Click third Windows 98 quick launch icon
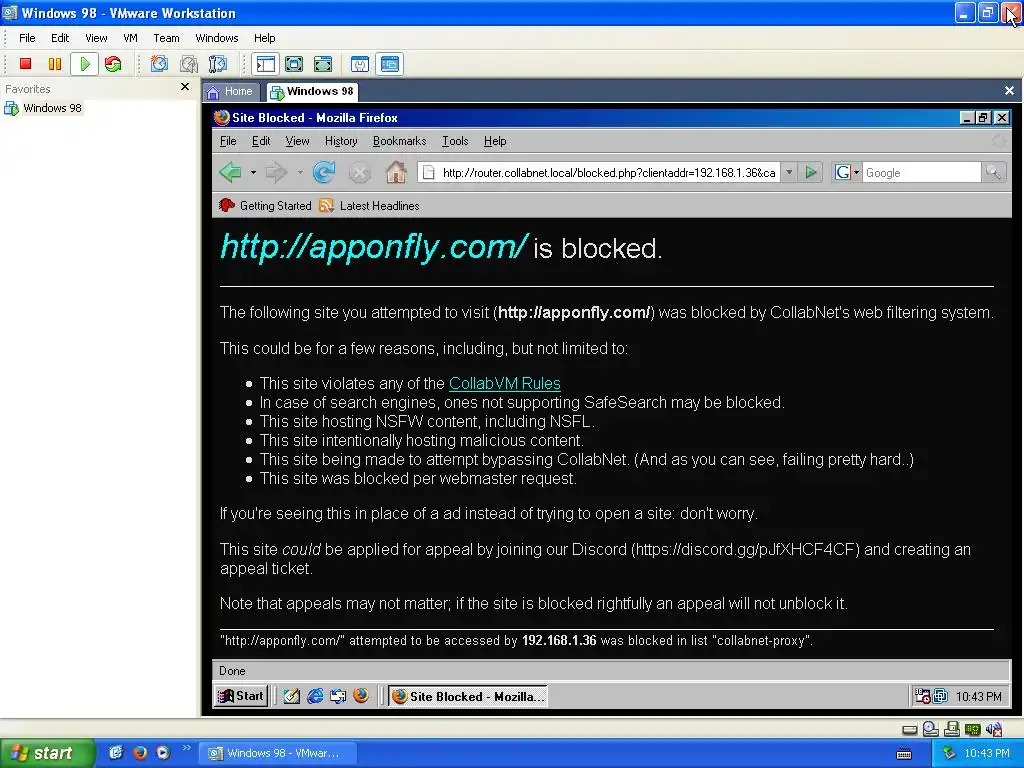Image resolution: width=1024 pixels, height=768 pixels. pos(338,696)
